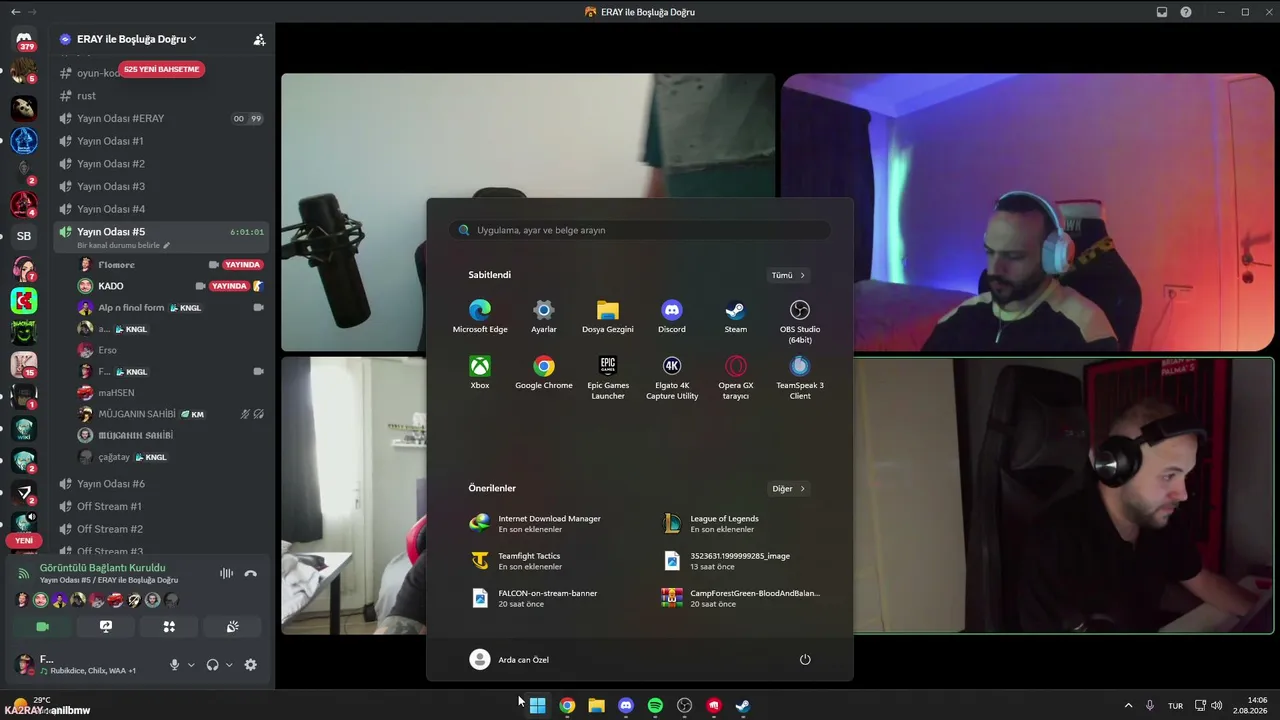Show hidden system tray icons

tap(1129, 706)
